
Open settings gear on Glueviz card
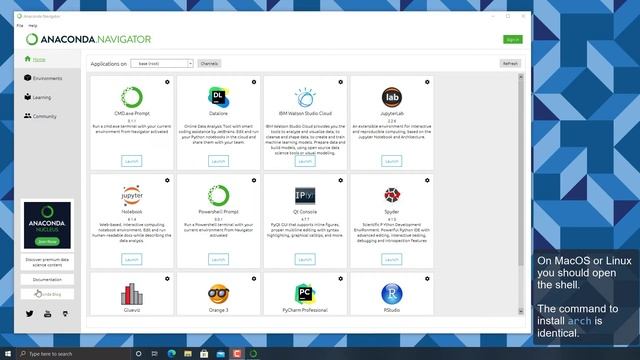[x=167, y=279]
